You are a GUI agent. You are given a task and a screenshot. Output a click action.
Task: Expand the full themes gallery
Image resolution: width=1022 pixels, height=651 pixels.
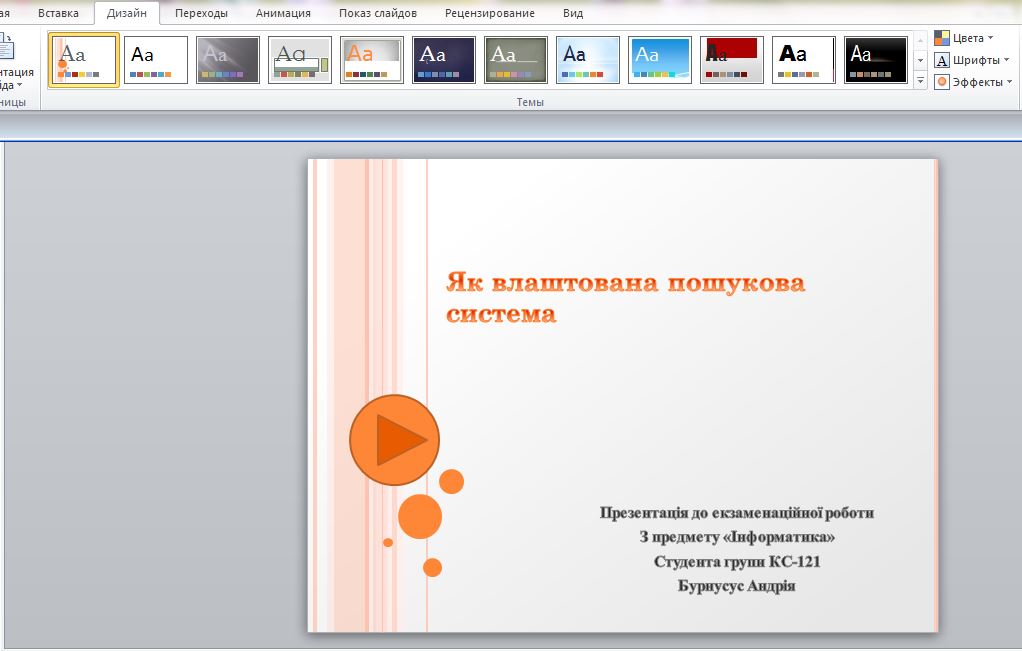920,81
